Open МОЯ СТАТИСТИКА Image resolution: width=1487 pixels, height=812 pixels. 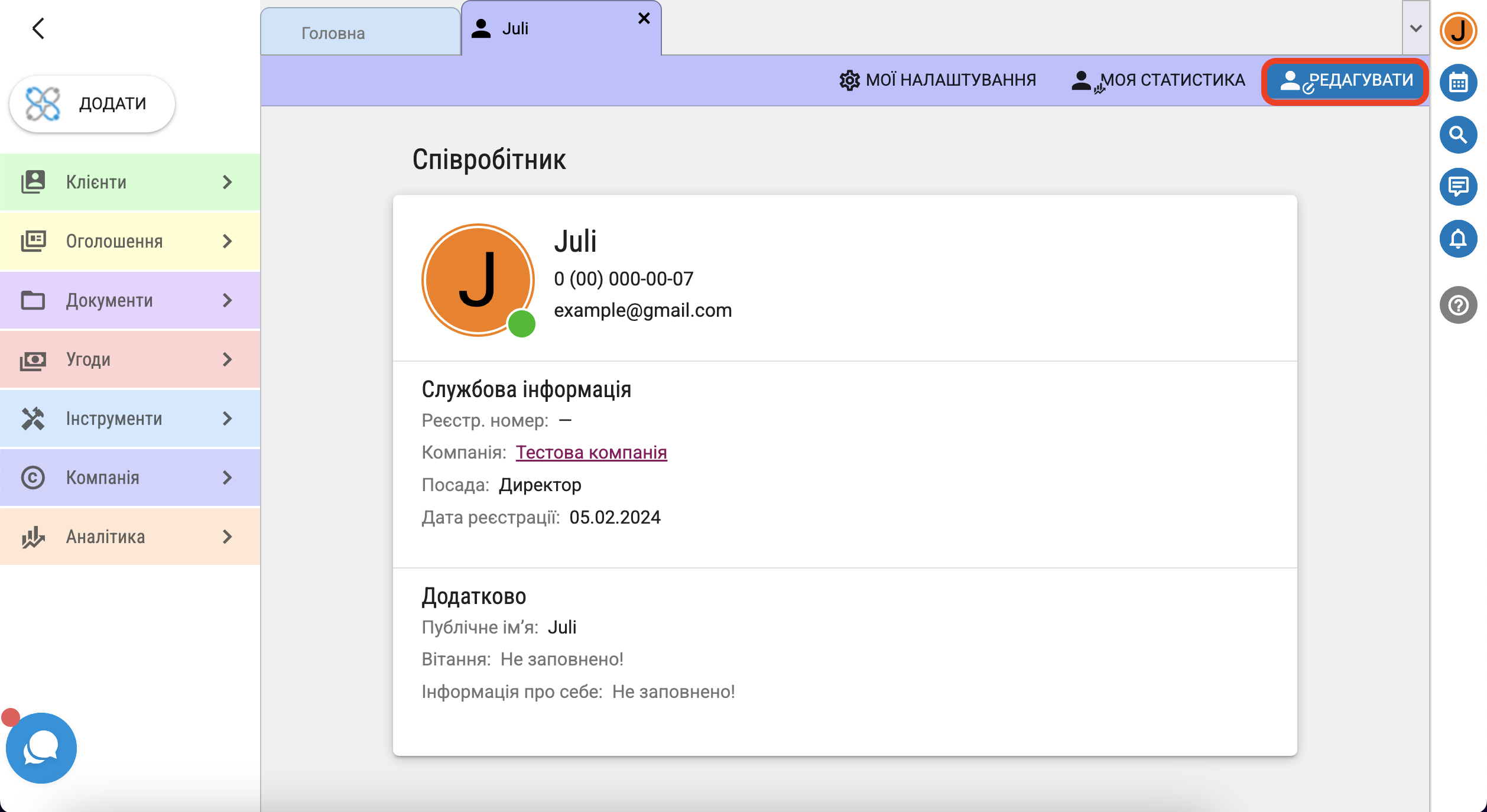(x=1158, y=80)
